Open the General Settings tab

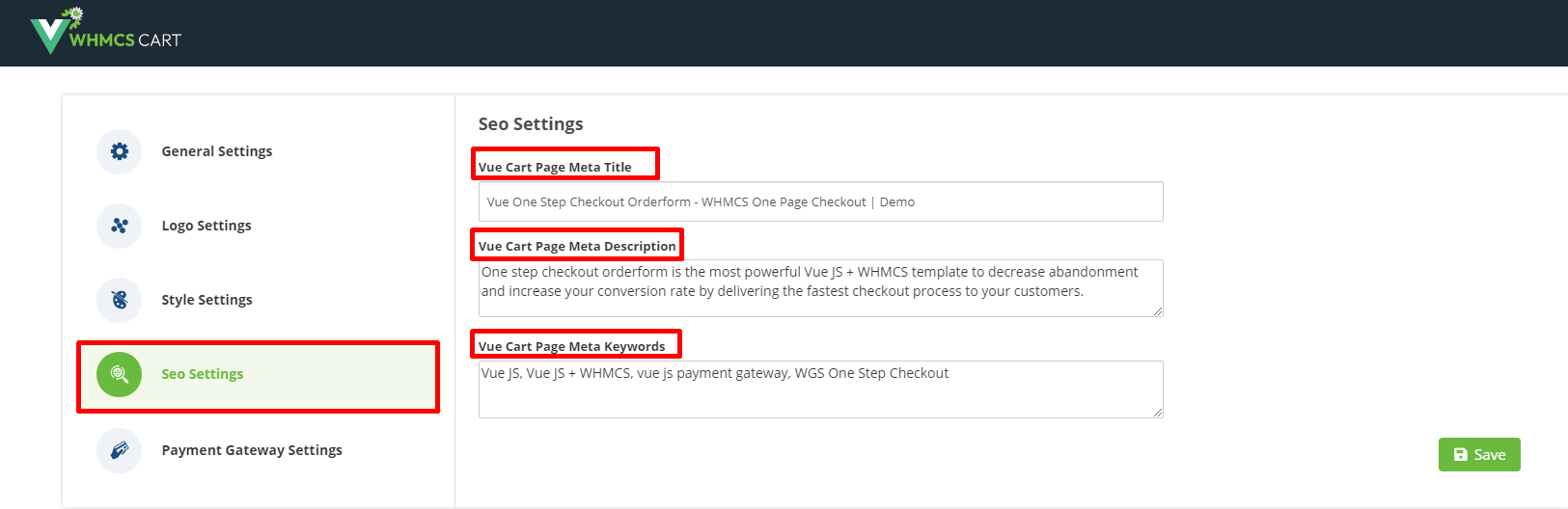tap(217, 151)
